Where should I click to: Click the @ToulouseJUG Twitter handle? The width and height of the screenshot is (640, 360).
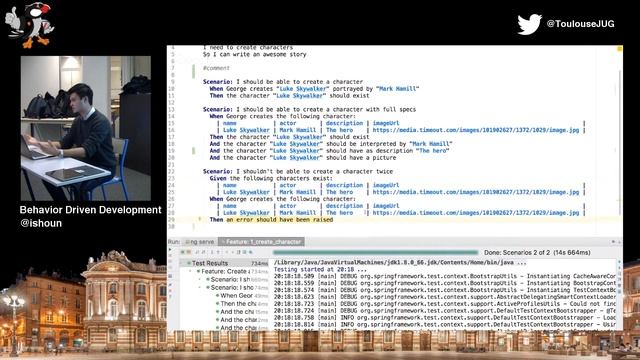click(x=580, y=24)
